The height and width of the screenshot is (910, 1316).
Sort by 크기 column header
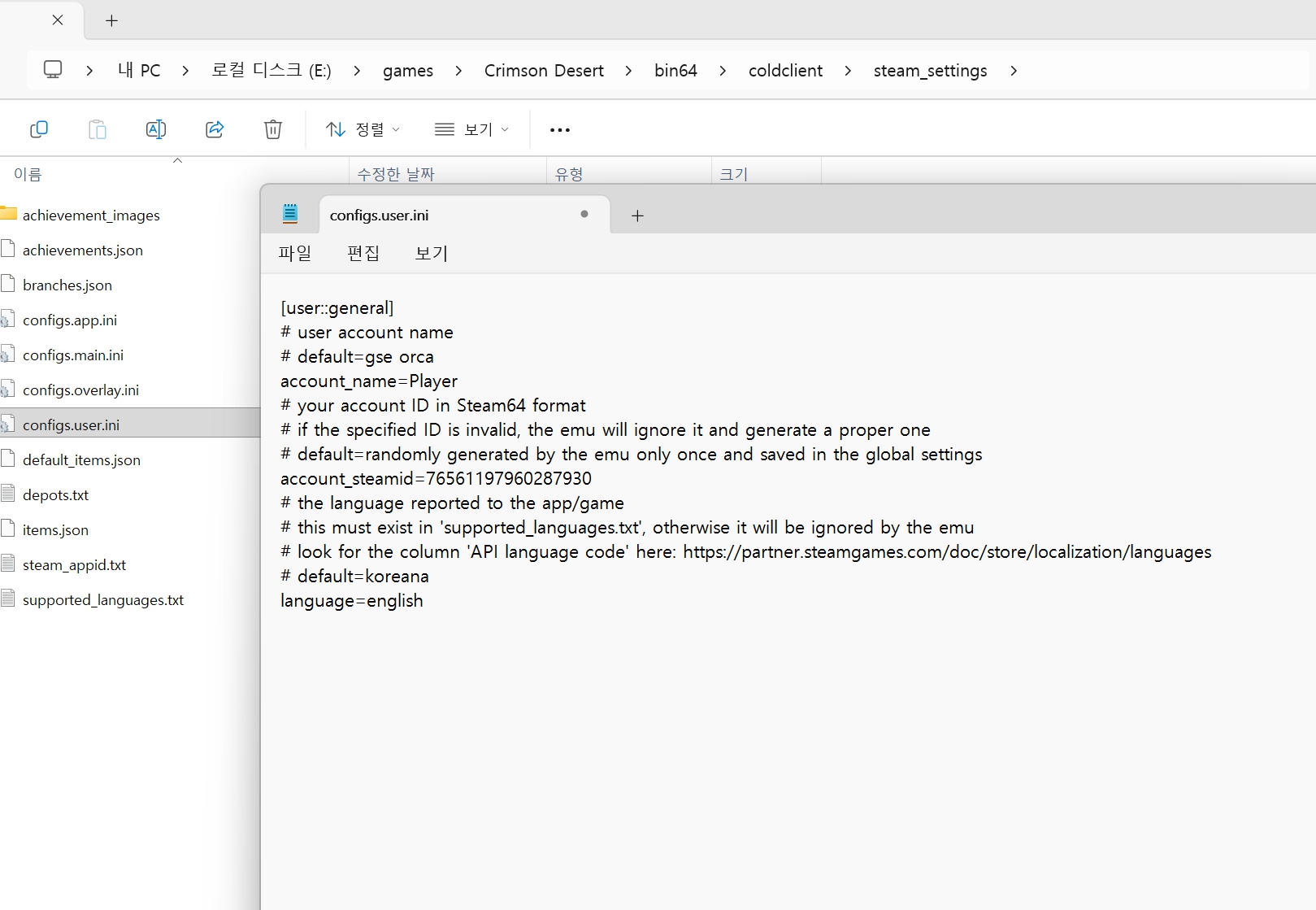[733, 174]
